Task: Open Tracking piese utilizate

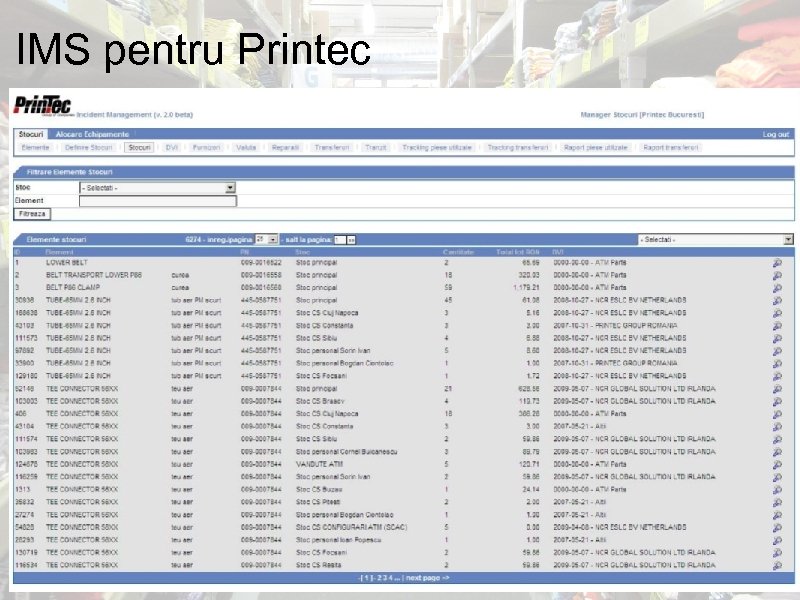Action: click(x=437, y=147)
